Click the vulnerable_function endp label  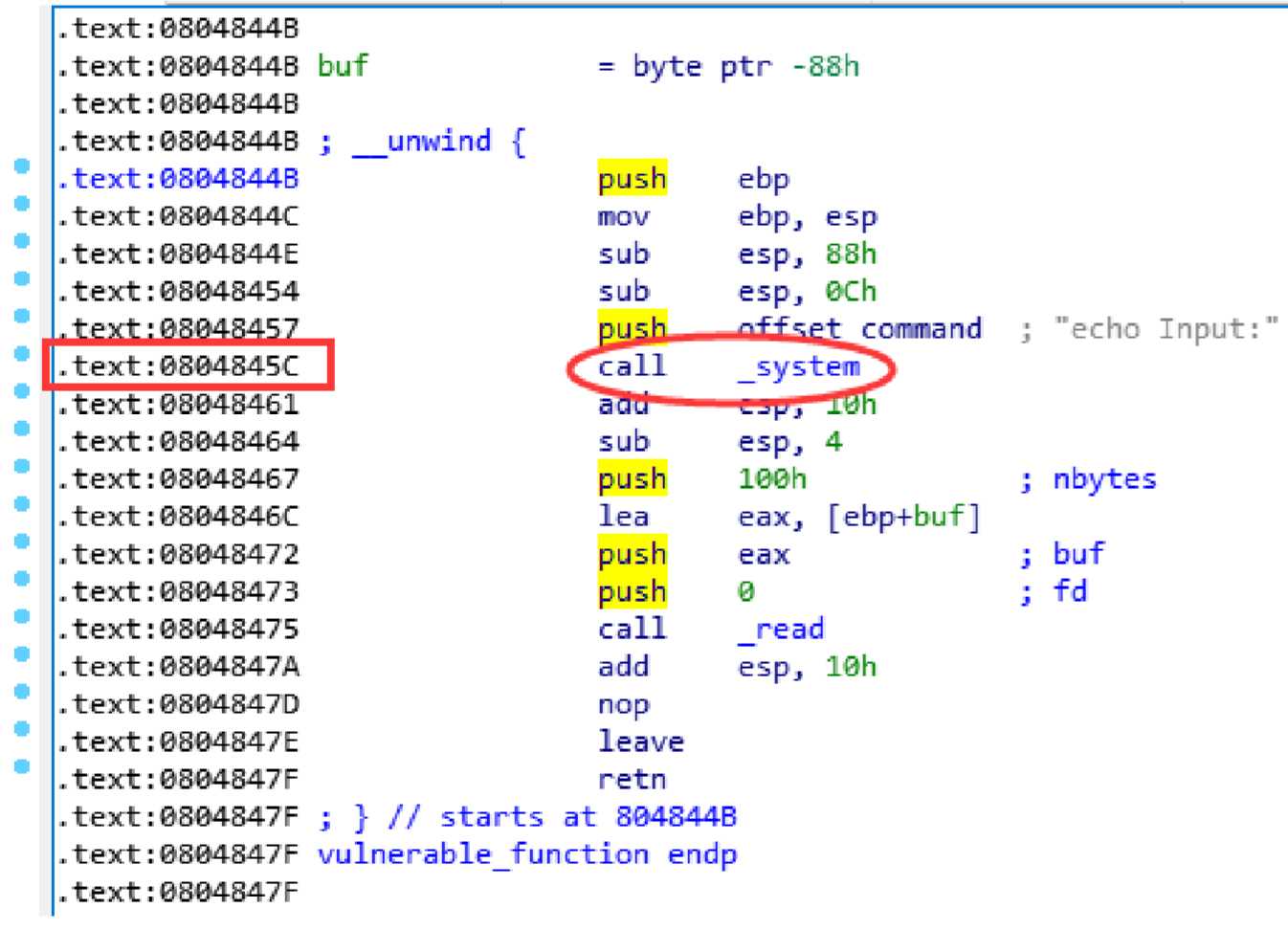(527, 854)
